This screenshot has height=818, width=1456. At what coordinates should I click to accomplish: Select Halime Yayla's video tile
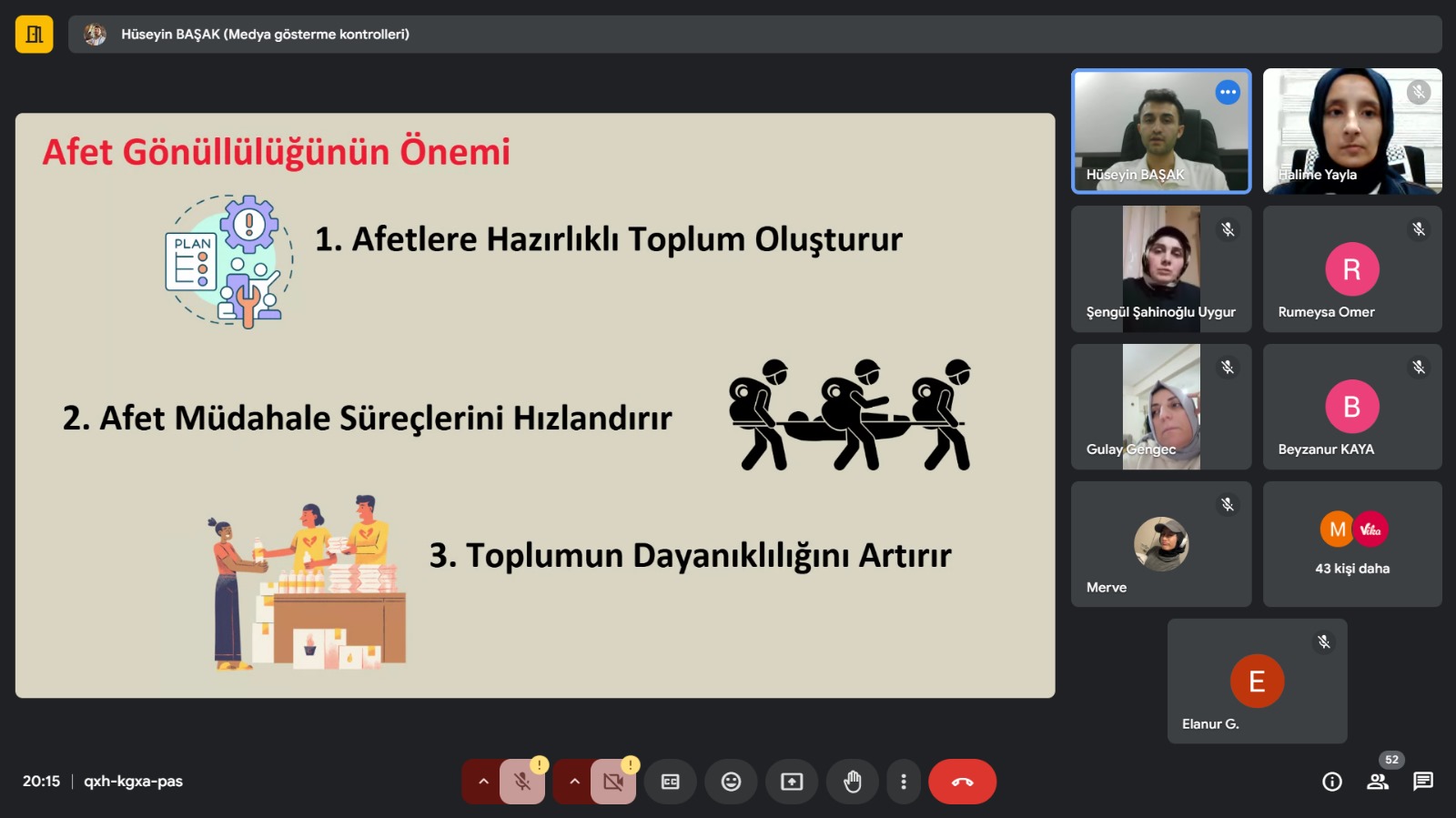point(1352,131)
